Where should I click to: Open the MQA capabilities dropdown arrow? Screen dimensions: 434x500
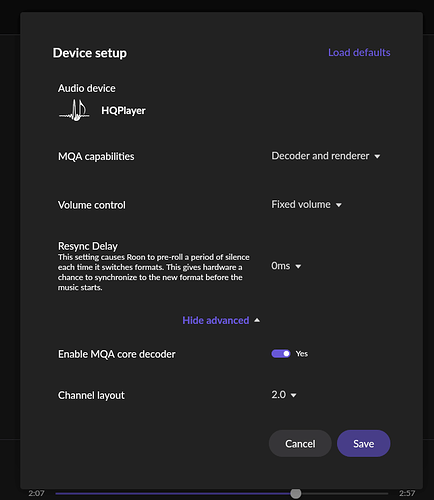coord(377,156)
